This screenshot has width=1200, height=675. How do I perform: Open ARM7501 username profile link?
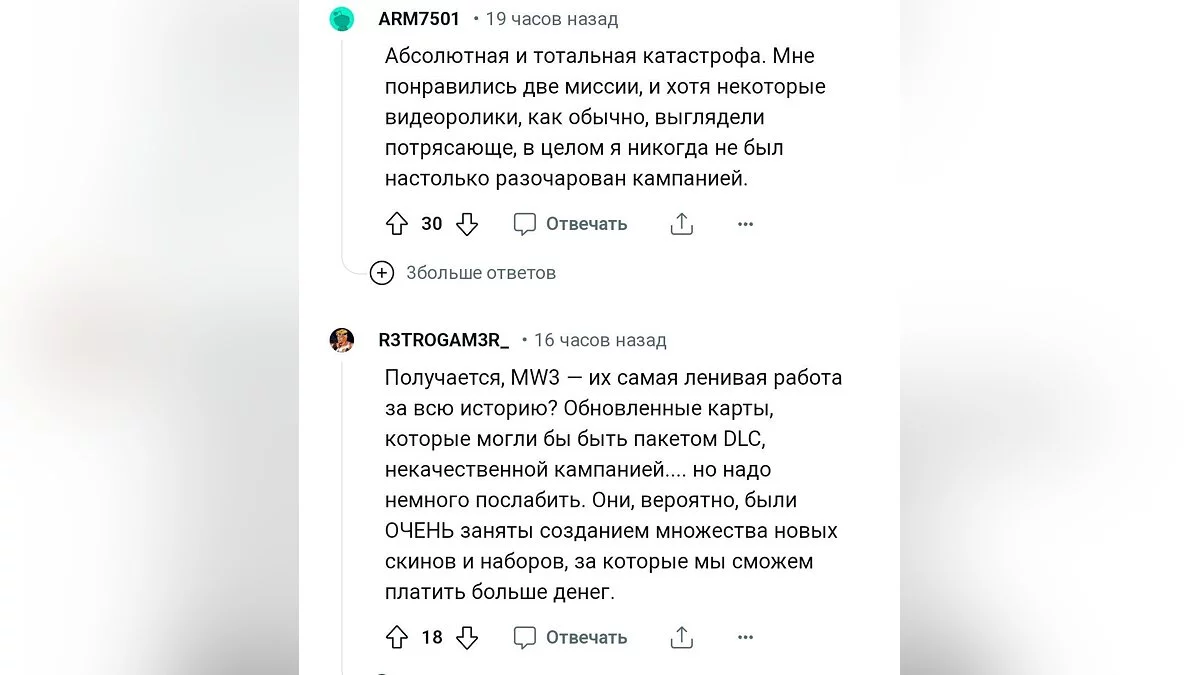(419, 19)
